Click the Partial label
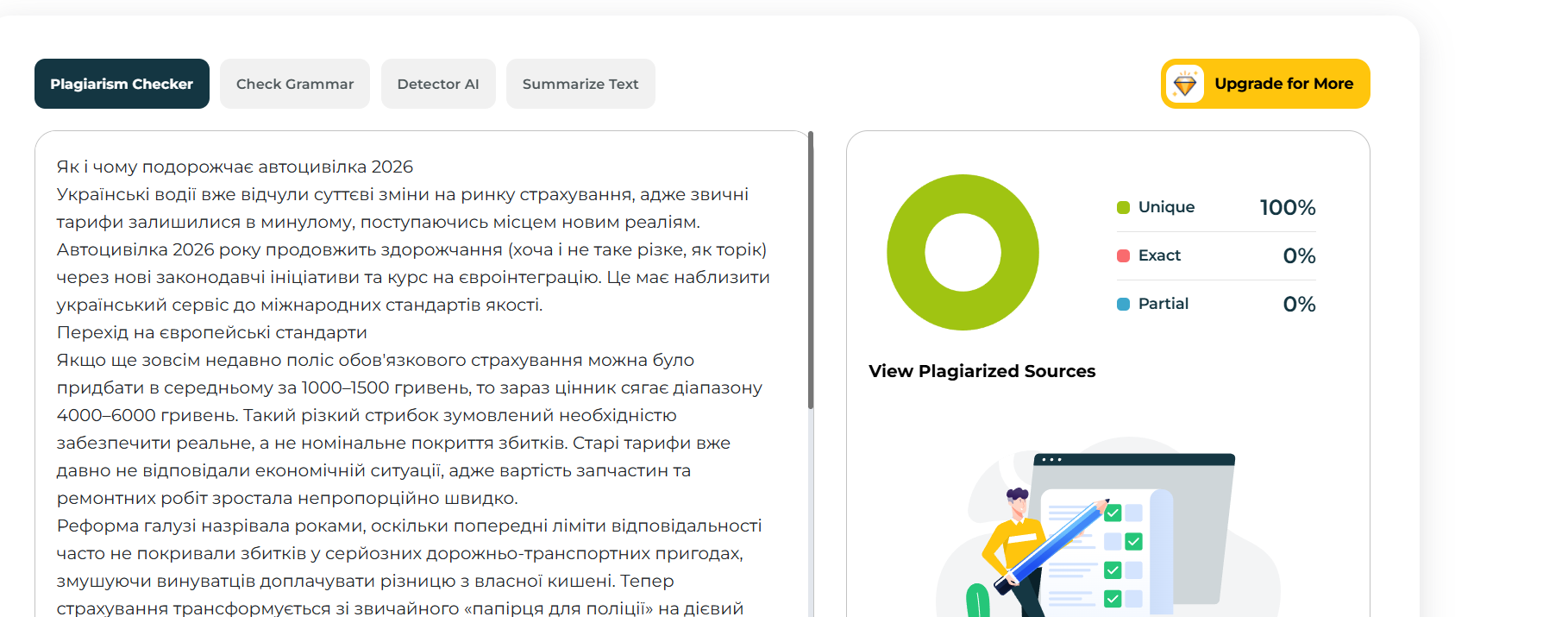1568x617 pixels. click(1163, 304)
